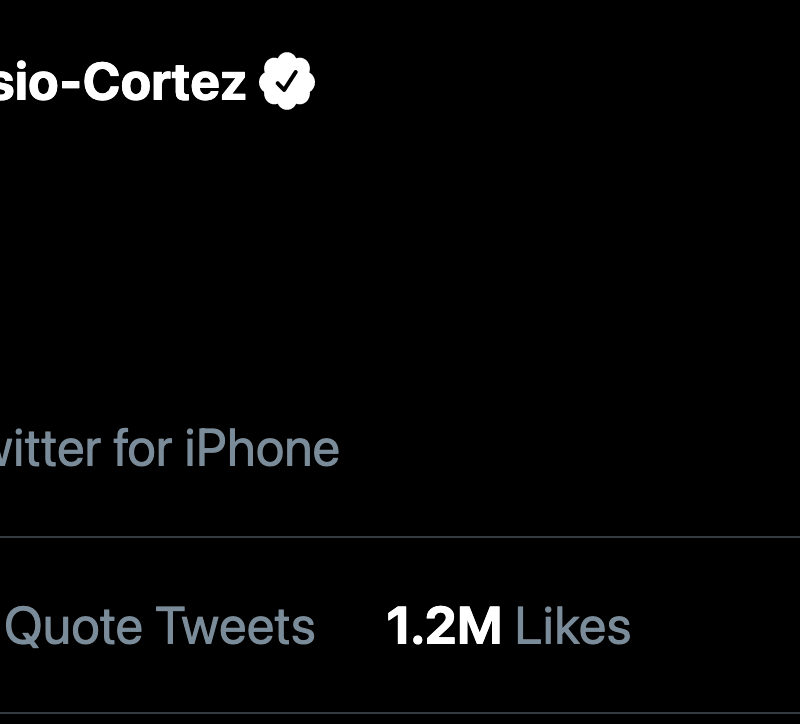Click the word Quote in tweet stats
This screenshot has width=800, height=724.
[75, 627]
